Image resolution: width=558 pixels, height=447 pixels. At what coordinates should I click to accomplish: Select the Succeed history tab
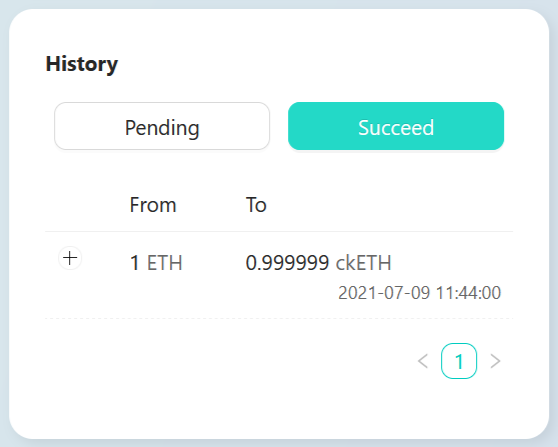pyautogui.click(x=396, y=126)
